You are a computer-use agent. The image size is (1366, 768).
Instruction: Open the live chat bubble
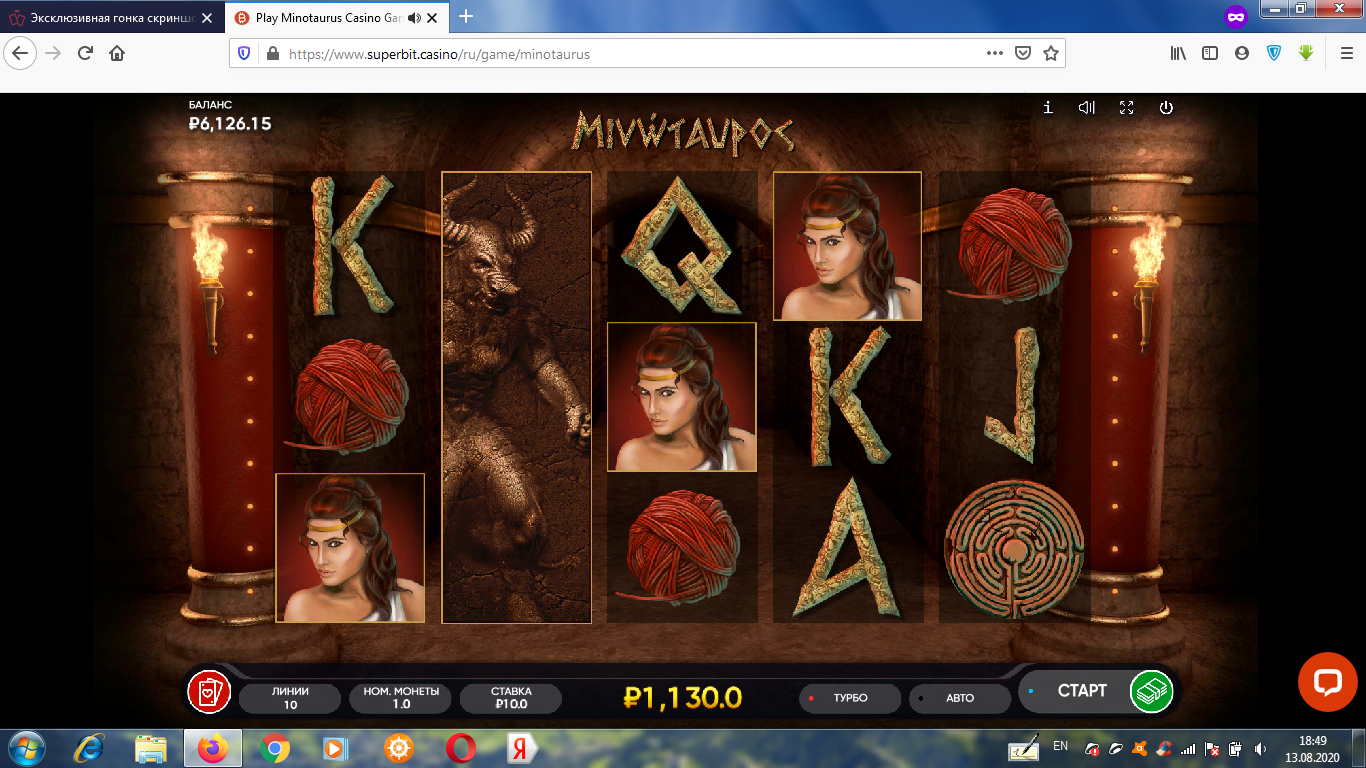(1327, 682)
